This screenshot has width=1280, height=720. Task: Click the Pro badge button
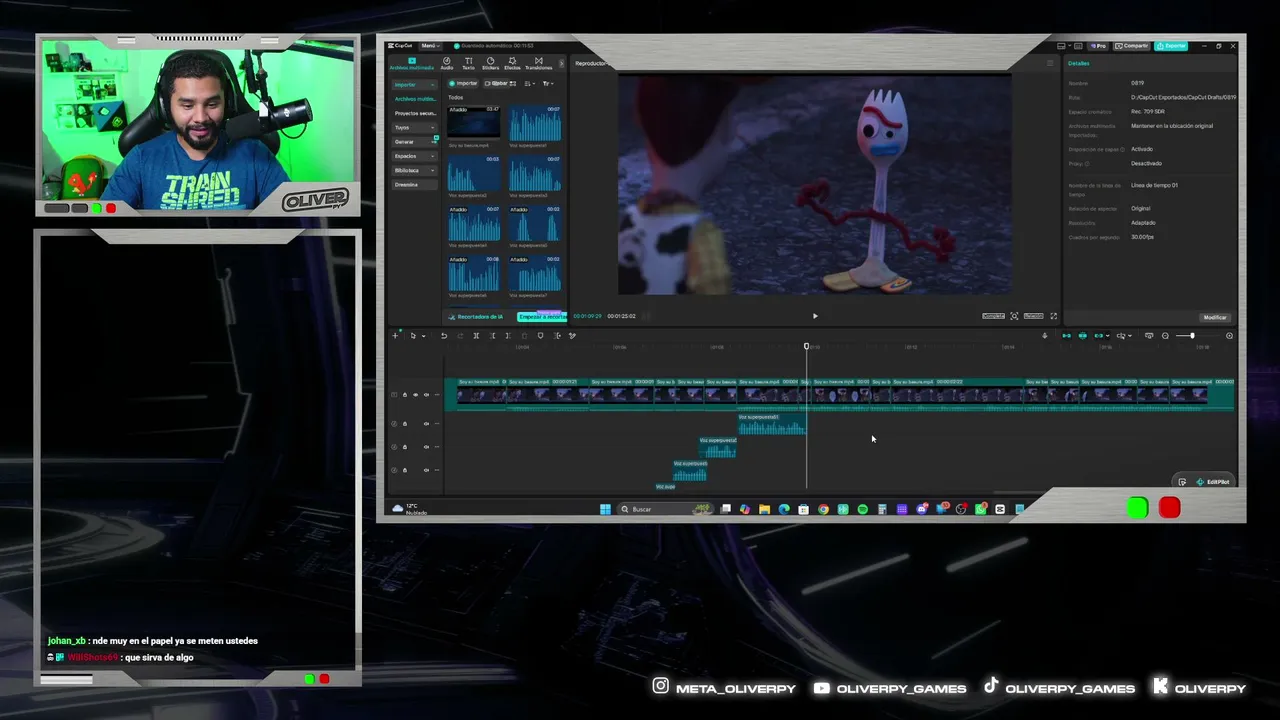point(1098,46)
